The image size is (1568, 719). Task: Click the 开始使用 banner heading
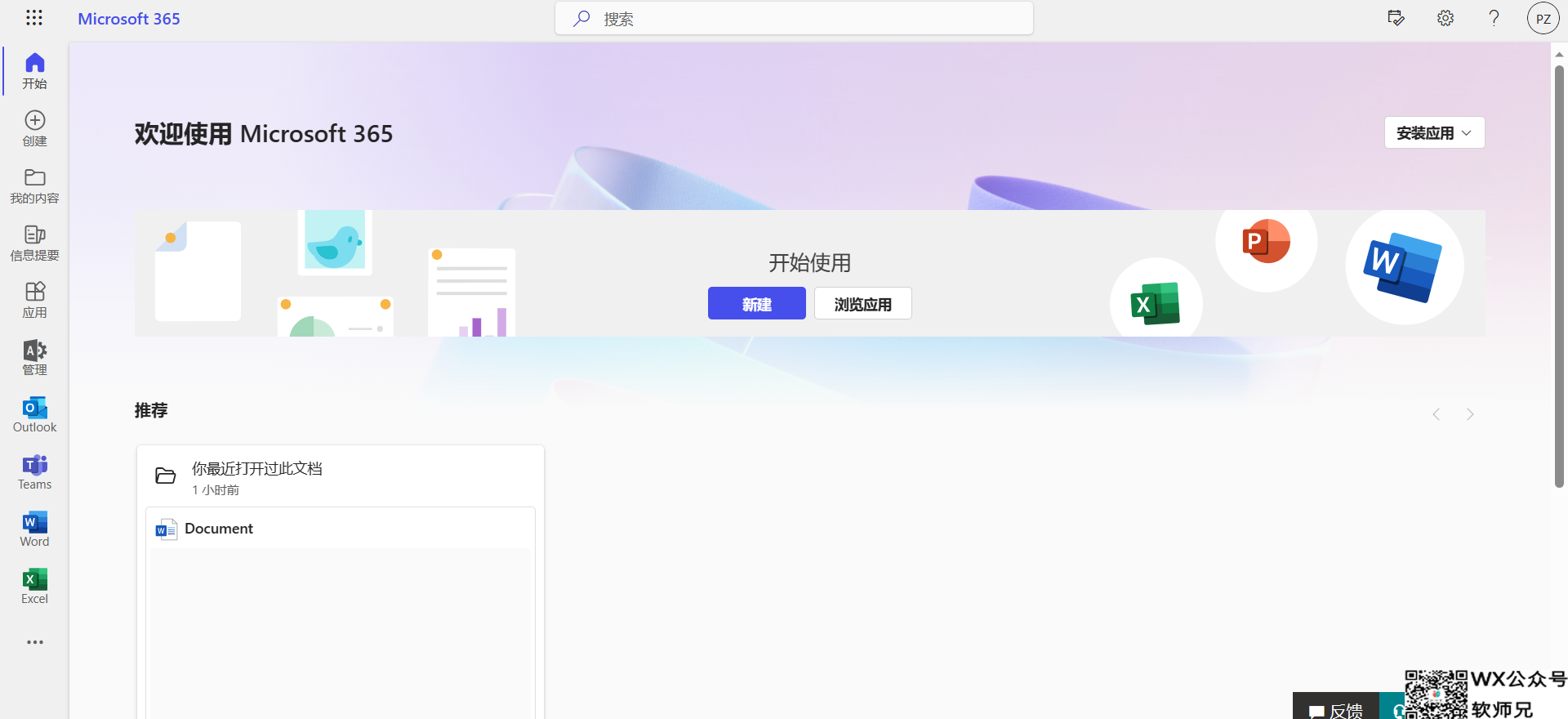tap(809, 262)
